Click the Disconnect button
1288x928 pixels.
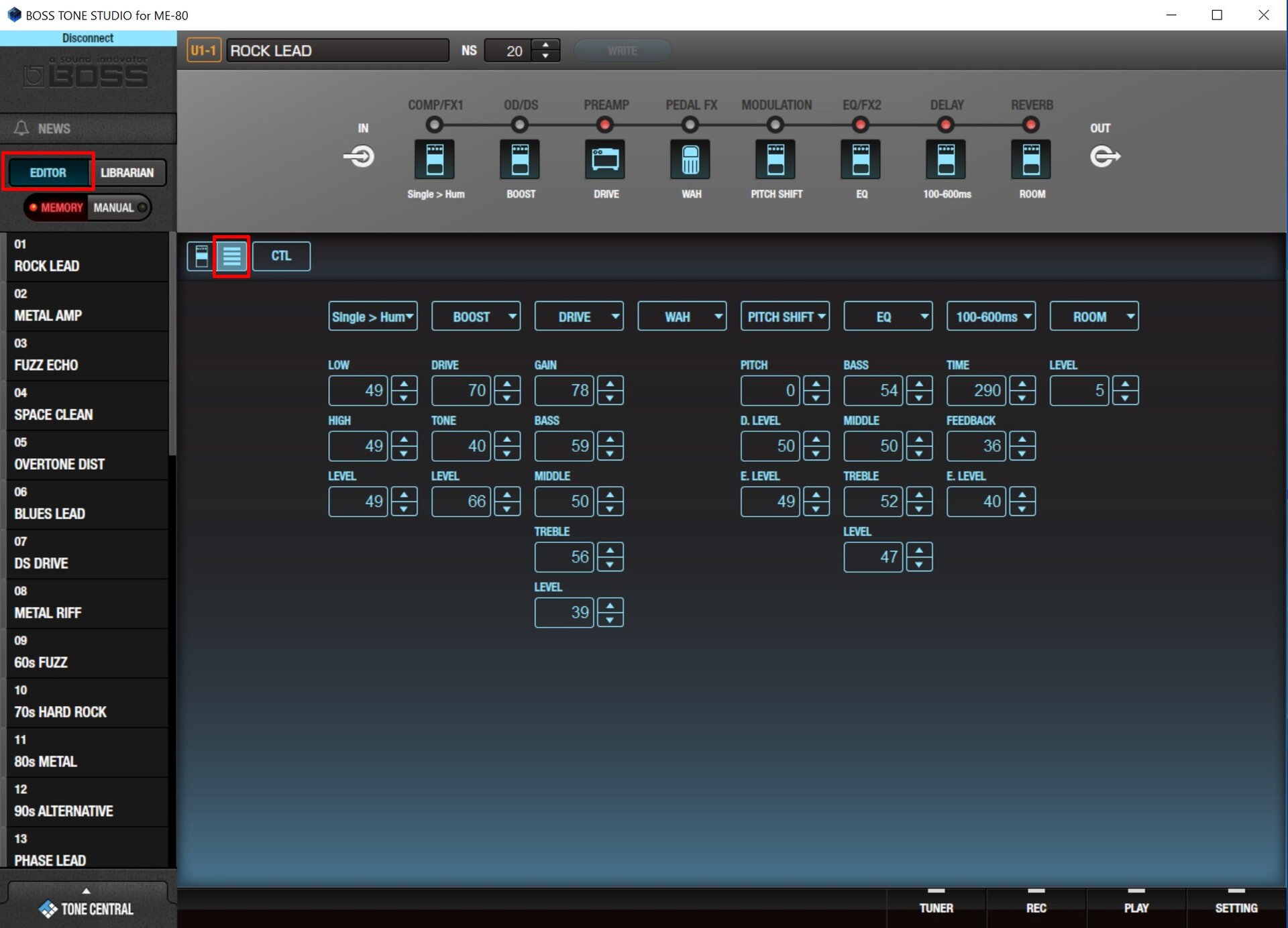(x=88, y=38)
